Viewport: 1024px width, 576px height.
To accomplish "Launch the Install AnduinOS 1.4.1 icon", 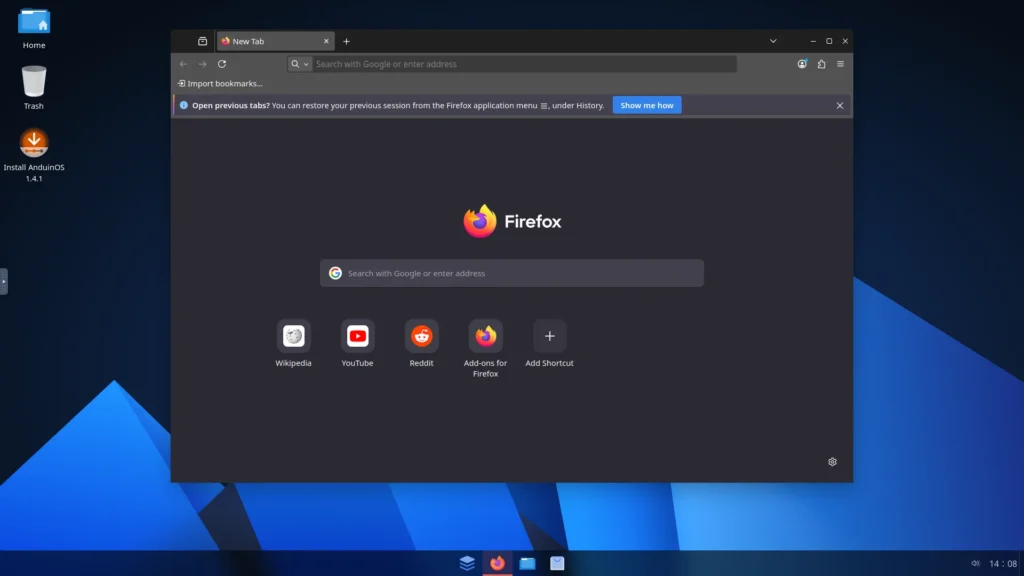I will point(34,155).
